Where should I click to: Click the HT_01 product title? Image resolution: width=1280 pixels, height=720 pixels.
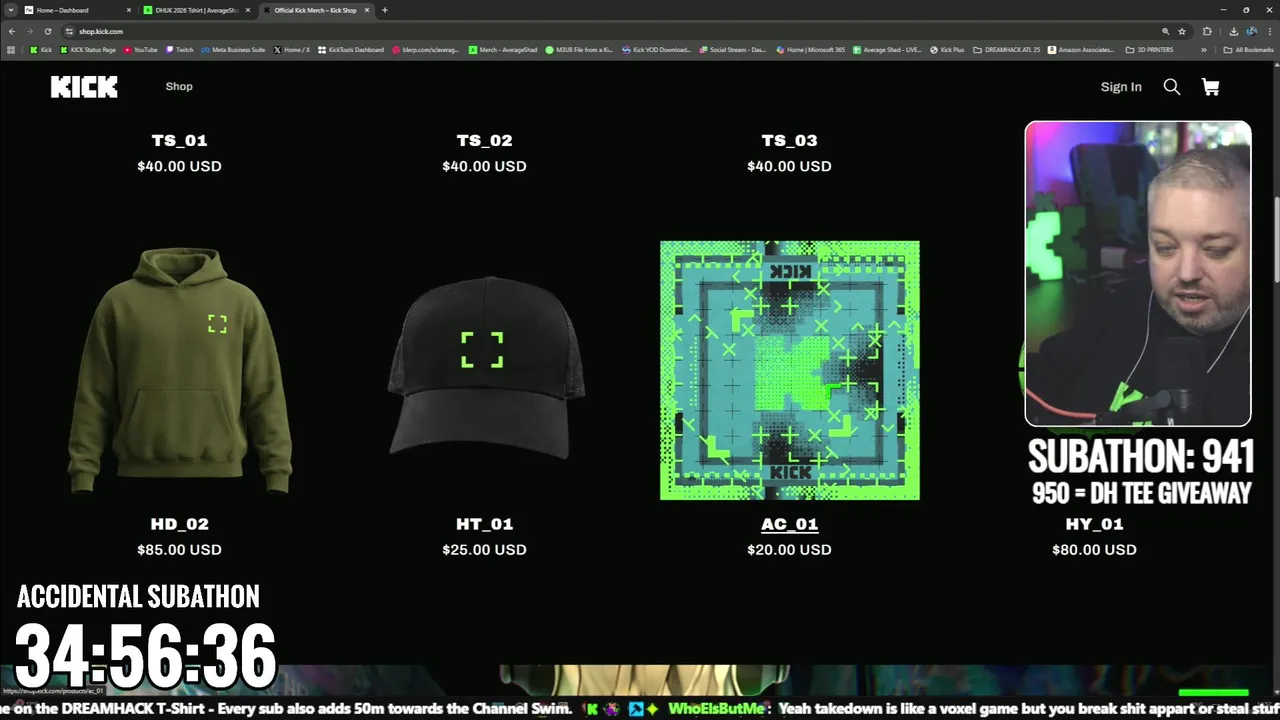[485, 524]
